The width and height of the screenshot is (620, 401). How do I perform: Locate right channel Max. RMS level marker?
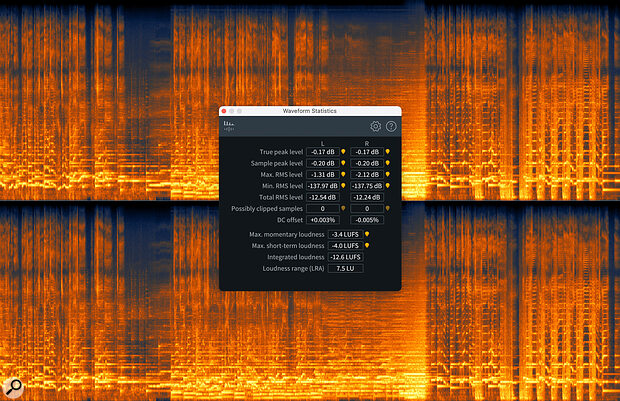386,175
